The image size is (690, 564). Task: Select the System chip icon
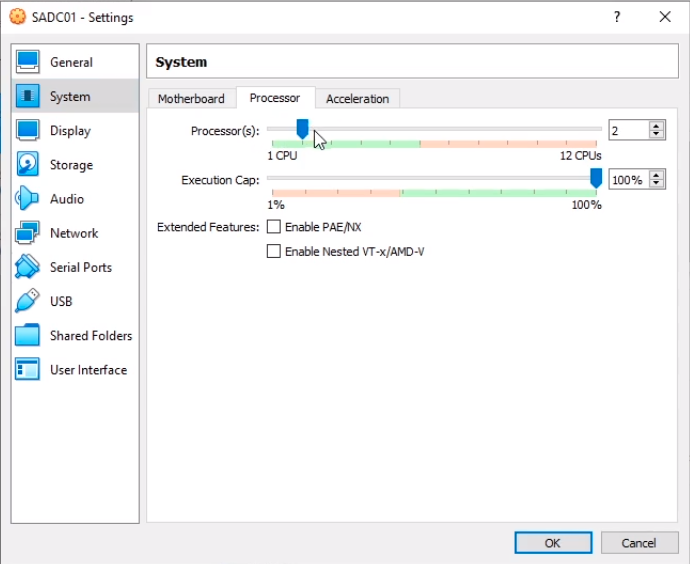pos(27,96)
